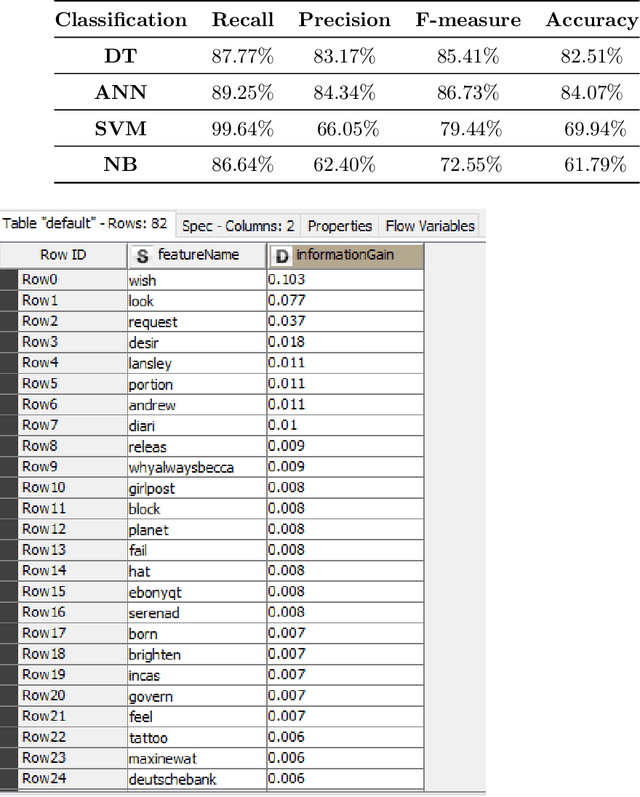Click the featureName column header text
Image resolution: width=640 pixels, height=797 pixels.
pyautogui.click(x=198, y=255)
